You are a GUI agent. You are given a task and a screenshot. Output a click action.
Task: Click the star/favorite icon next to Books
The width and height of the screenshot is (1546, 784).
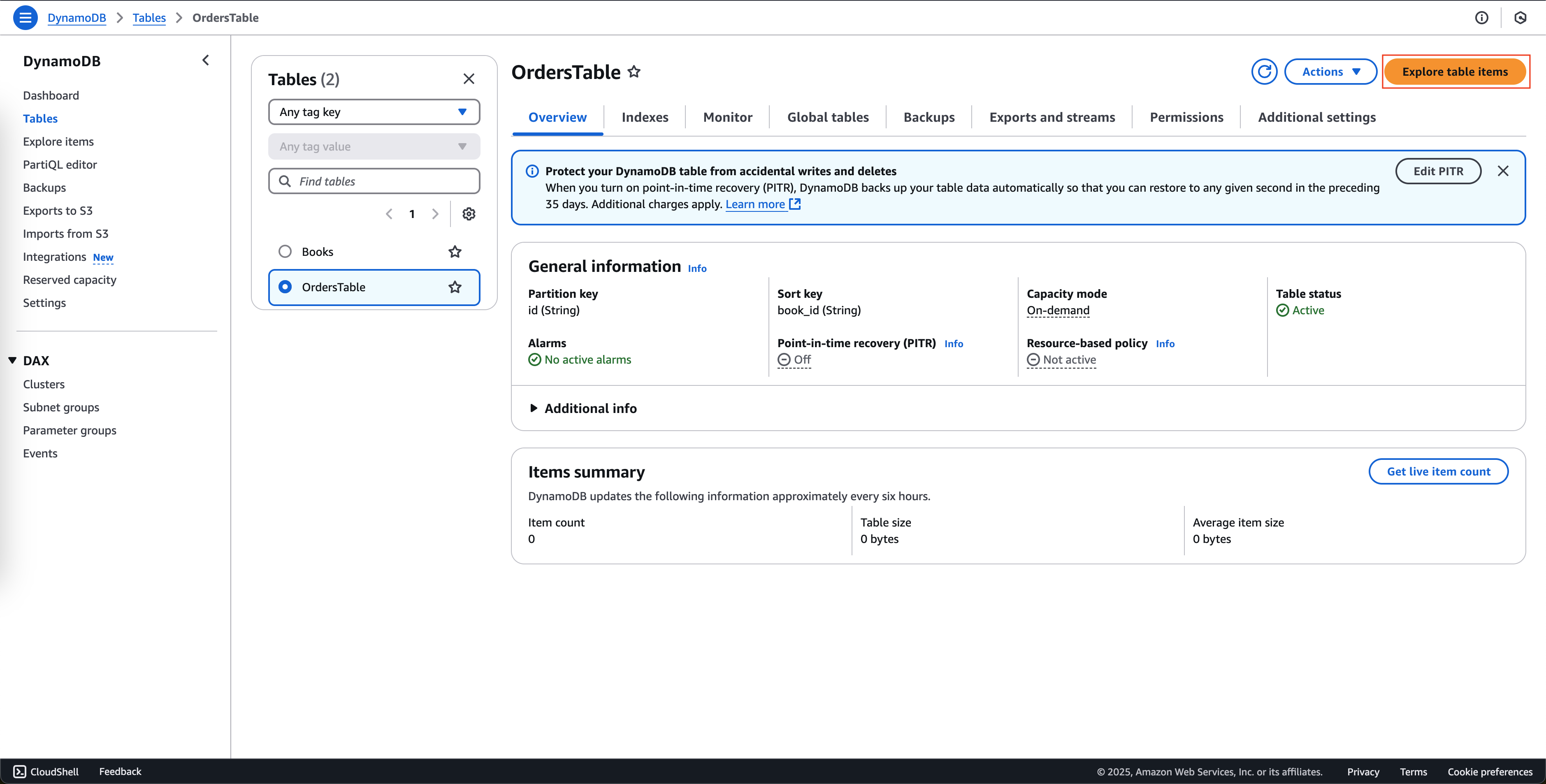coord(455,251)
